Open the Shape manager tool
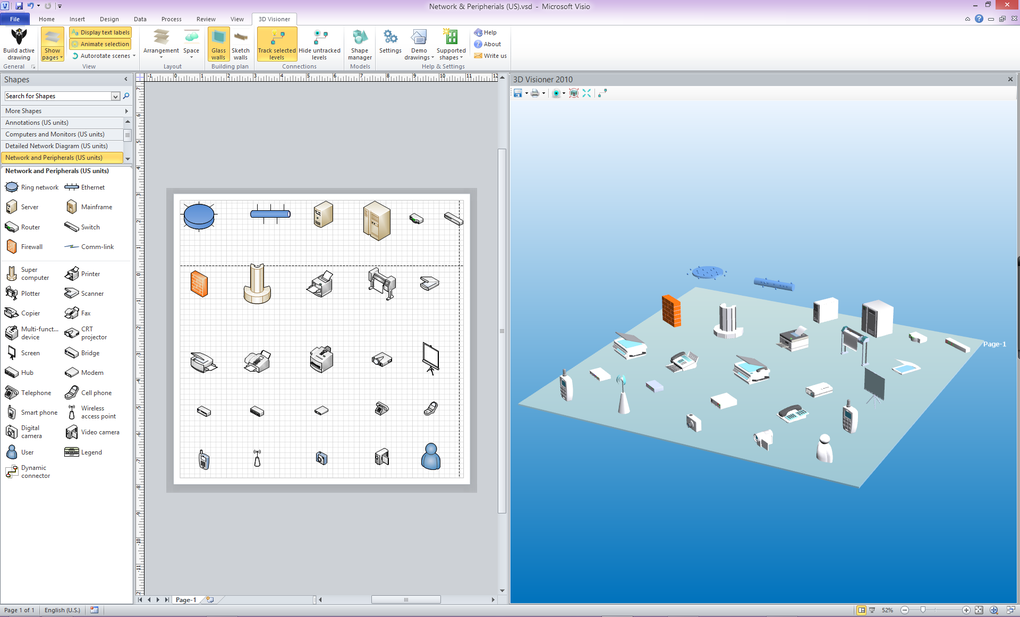1020x617 pixels. pos(360,44)
